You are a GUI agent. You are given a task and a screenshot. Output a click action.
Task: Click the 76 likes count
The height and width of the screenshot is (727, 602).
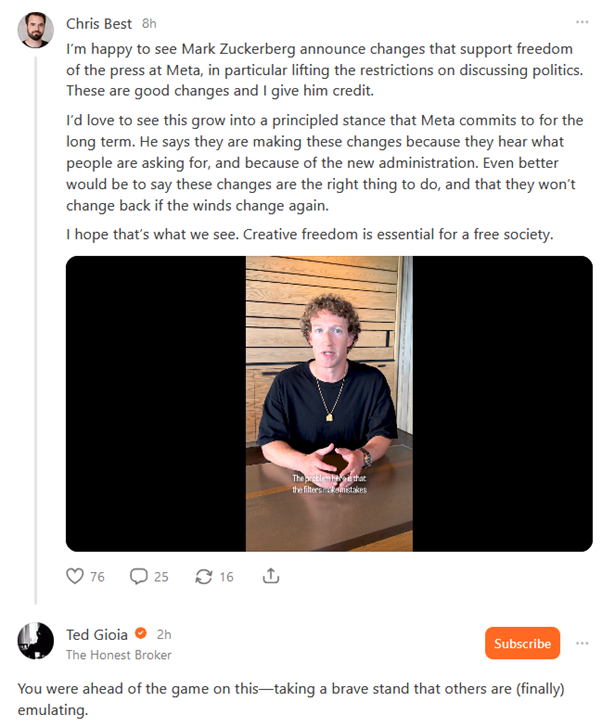point(97,576)
